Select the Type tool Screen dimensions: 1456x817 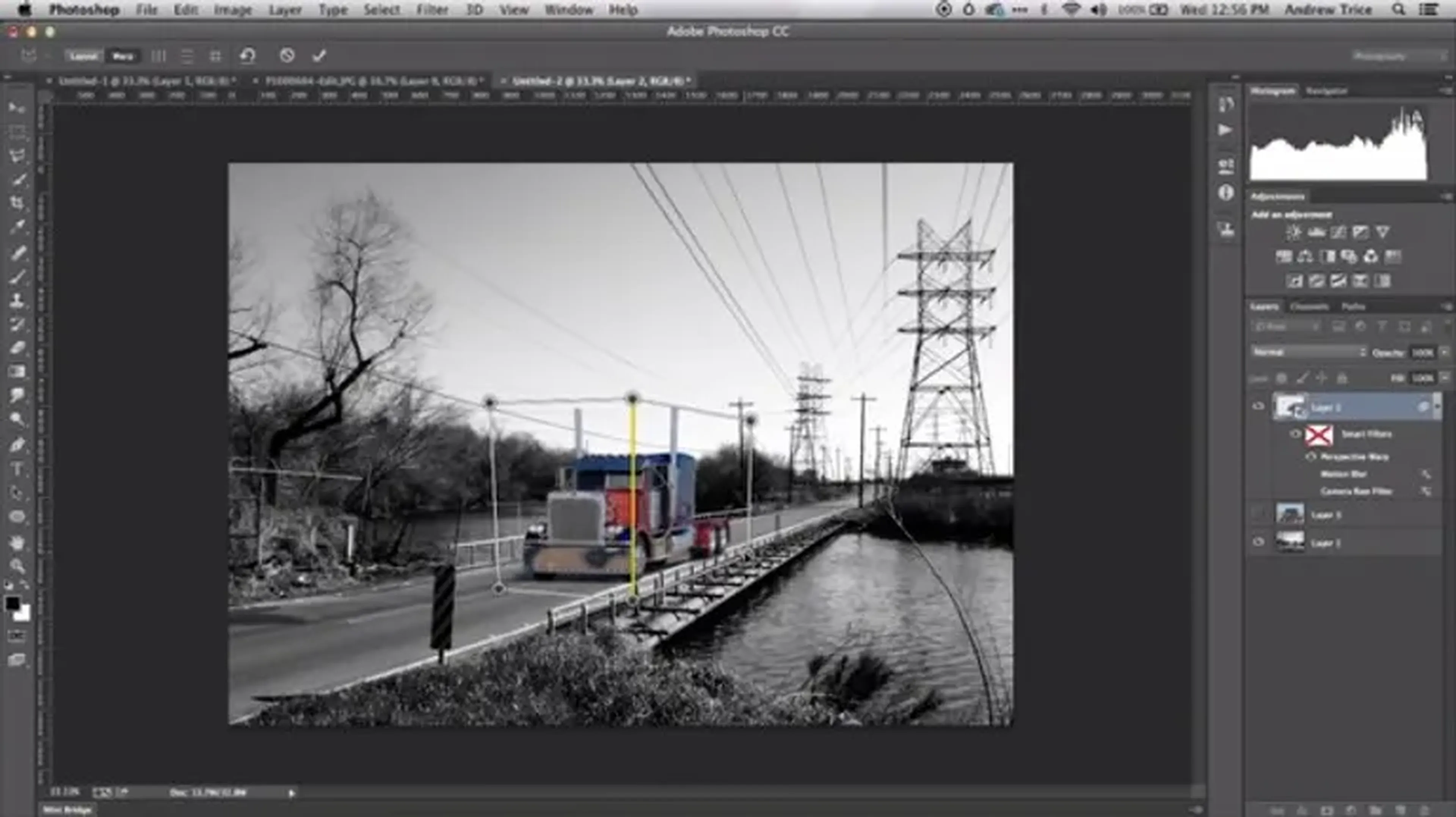pyautogui.click(x=17, y=469)
